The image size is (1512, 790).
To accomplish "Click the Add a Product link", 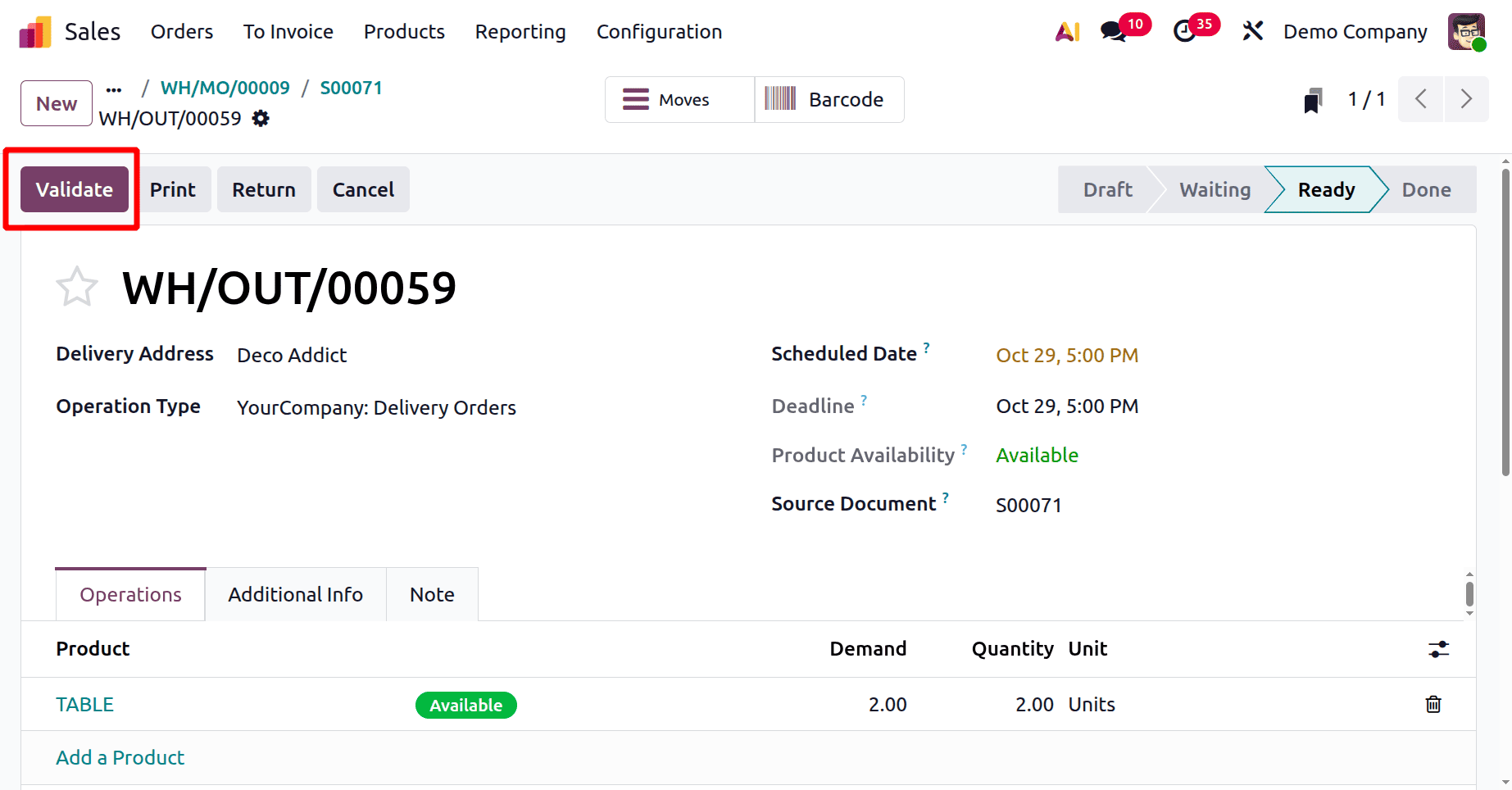I will (x=120, y=757).
